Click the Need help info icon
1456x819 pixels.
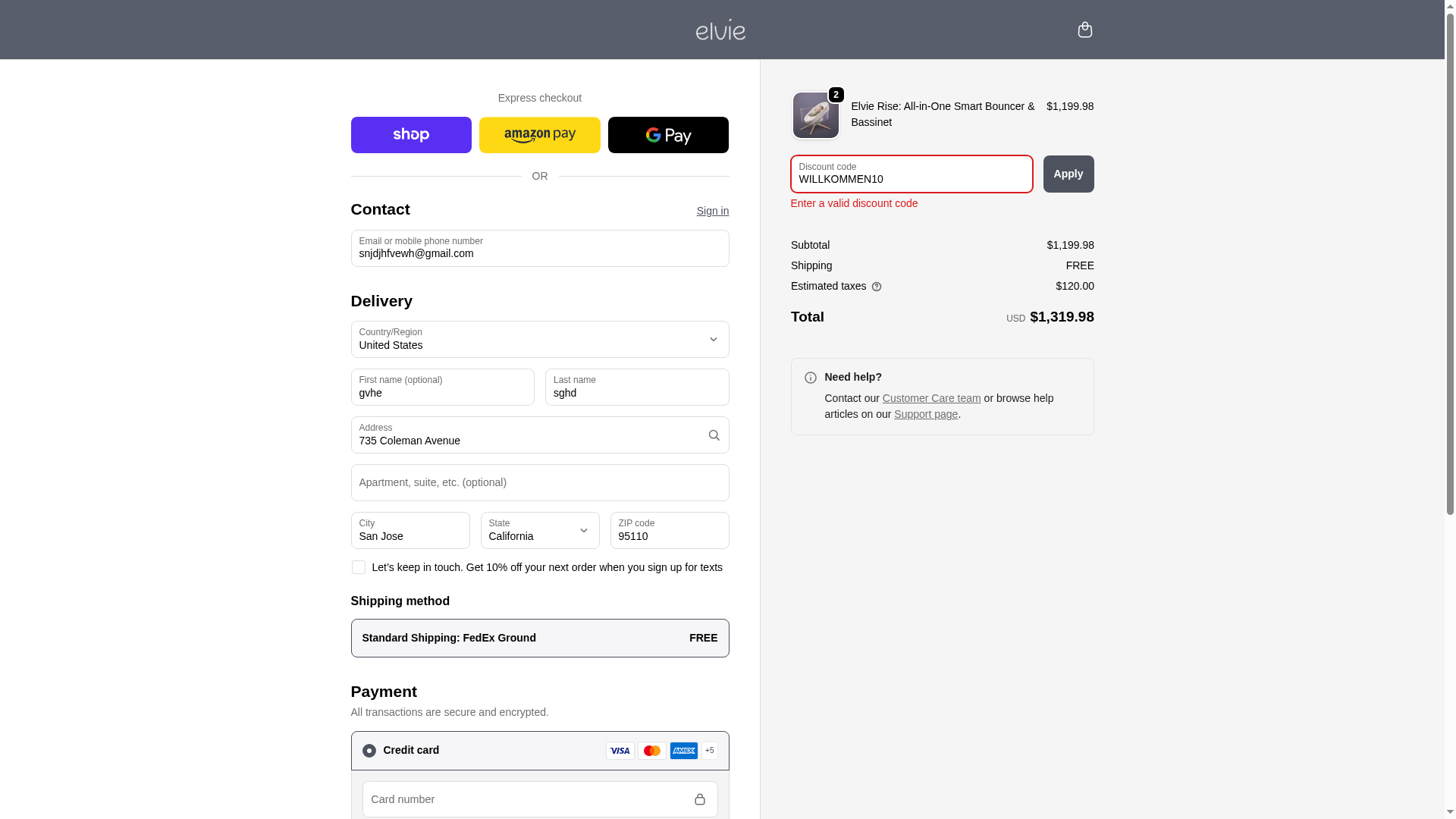[x=811, y=378]
